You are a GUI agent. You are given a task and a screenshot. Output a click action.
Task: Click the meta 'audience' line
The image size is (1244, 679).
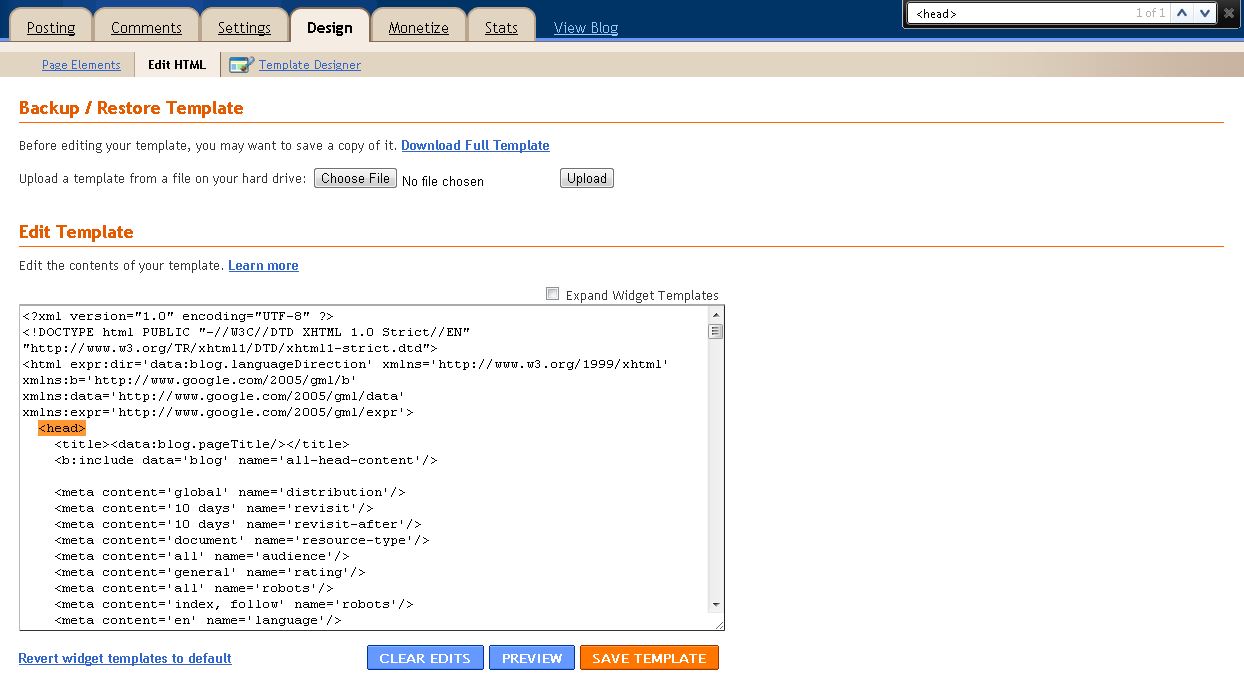point(202,556)
